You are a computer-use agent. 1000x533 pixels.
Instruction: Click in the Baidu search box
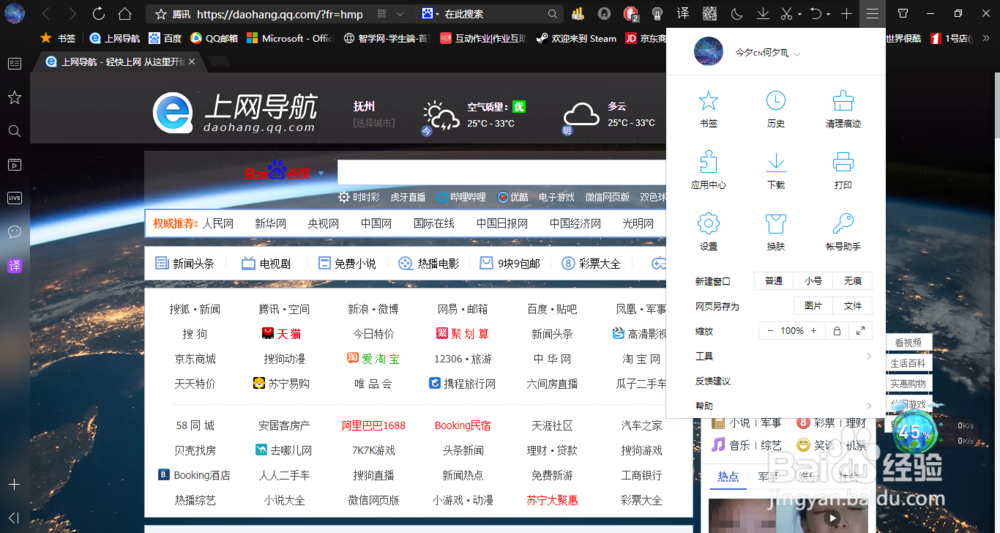click(x=501, y=173)
